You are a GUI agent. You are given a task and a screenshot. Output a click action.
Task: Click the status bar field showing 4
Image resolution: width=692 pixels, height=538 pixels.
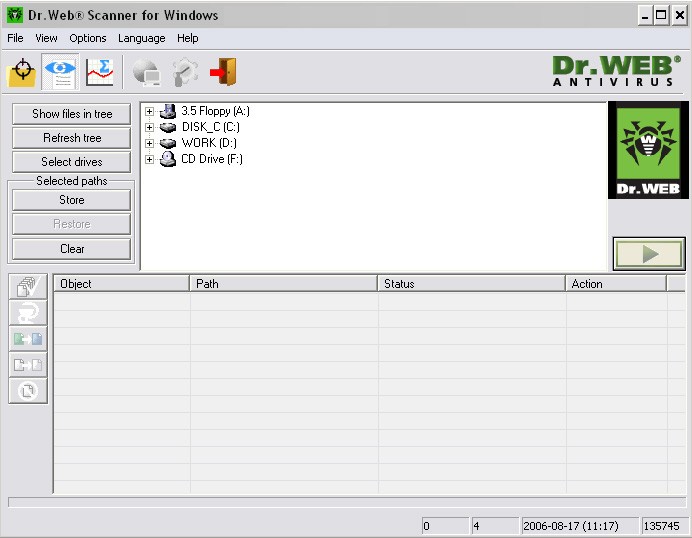pyautogui.click(x=495, y=526)
